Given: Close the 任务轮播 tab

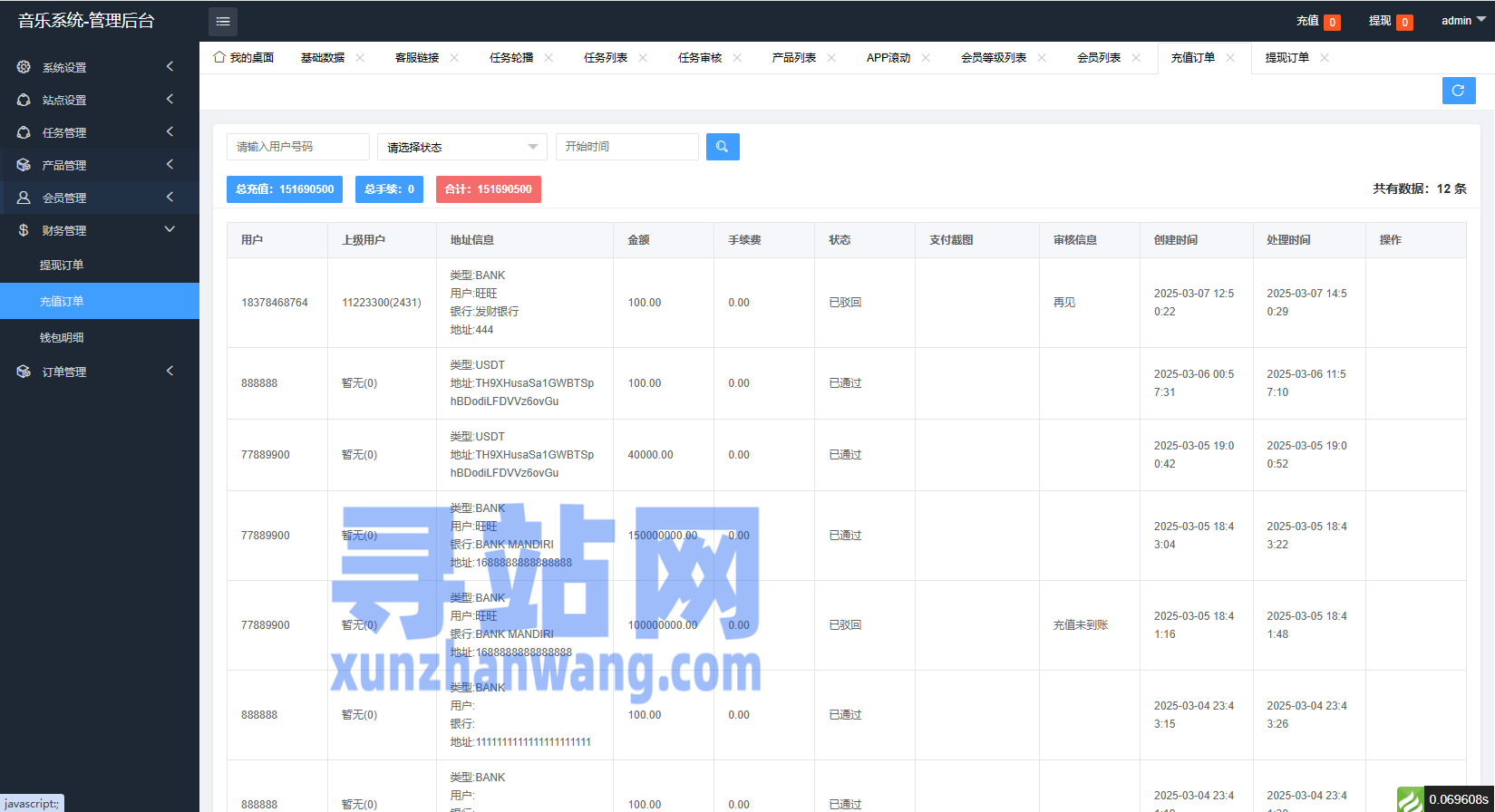Looking at the screenshot, I should [x=548, y=57].
